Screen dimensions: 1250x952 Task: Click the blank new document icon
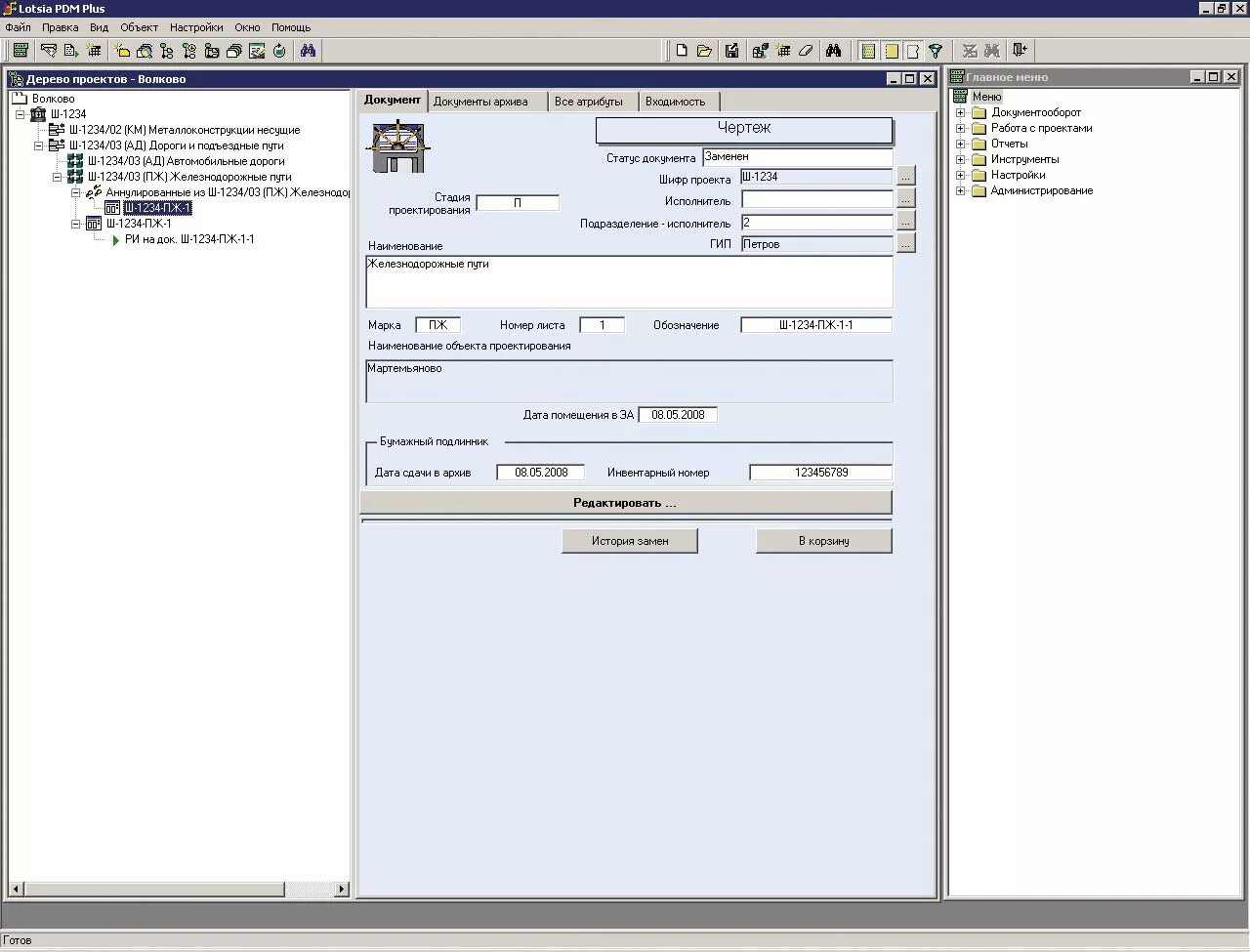pos(682,51)
